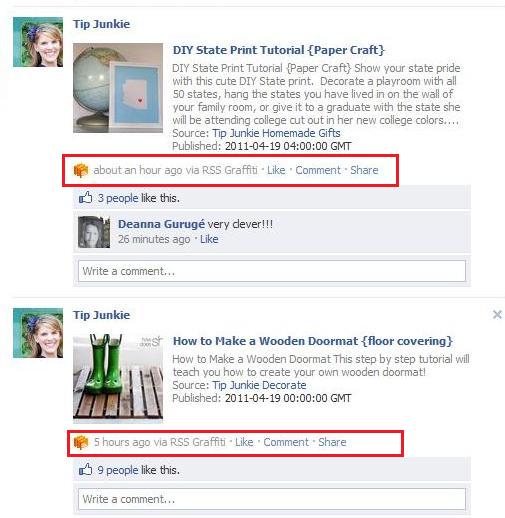The height and width of the screenshot is (518, 505).
Task: Focus the comment box under first post
Action: (x=272, y=271)
